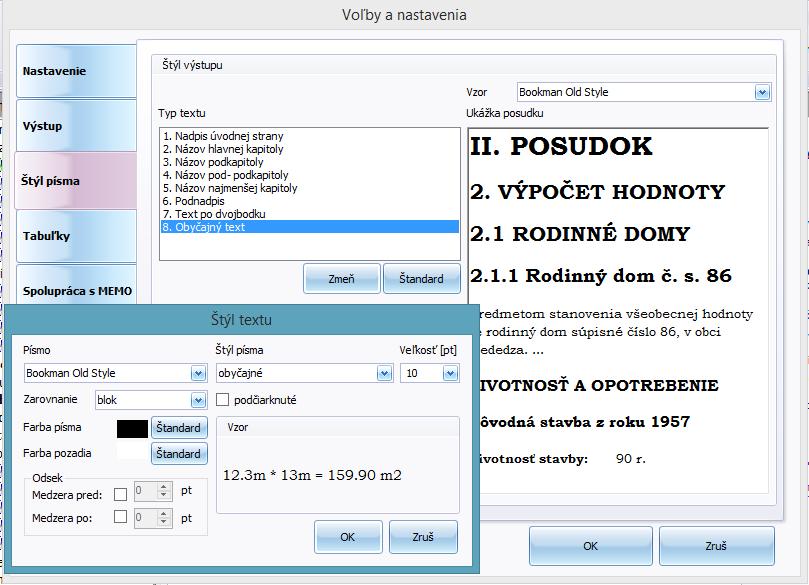The height and width of the screenshot is (585, 809).
Task: Cancel Štýl textu dialog with Zruš
Action: click(x=423, y=537)
